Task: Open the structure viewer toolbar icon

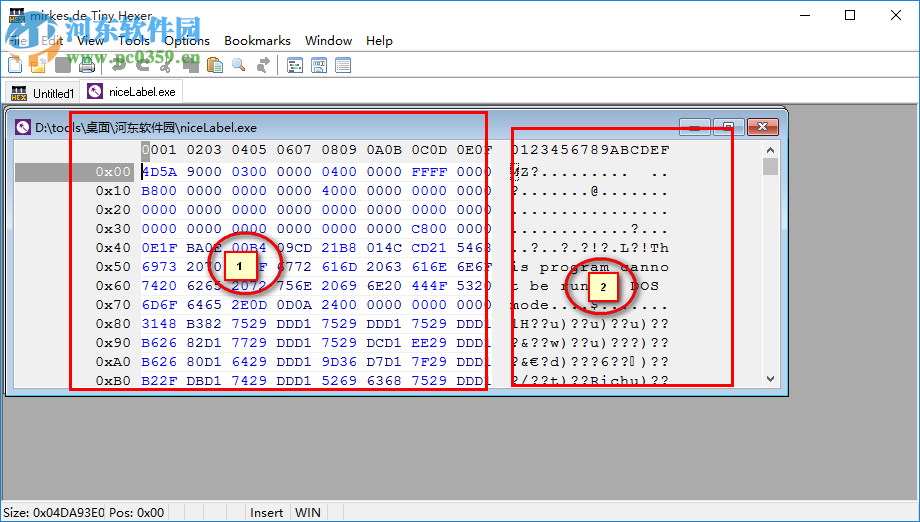Action: (x=295, y=65)
